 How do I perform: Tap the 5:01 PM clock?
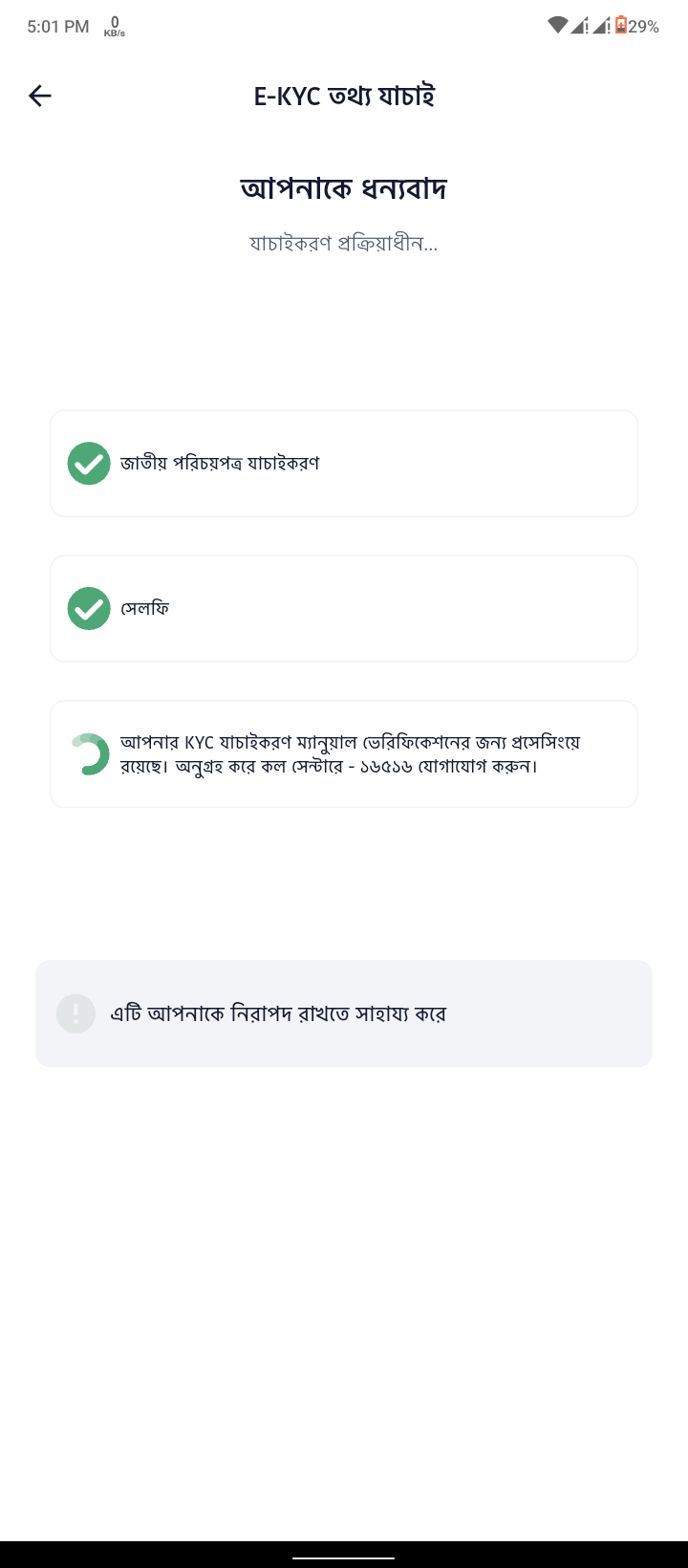58,27
